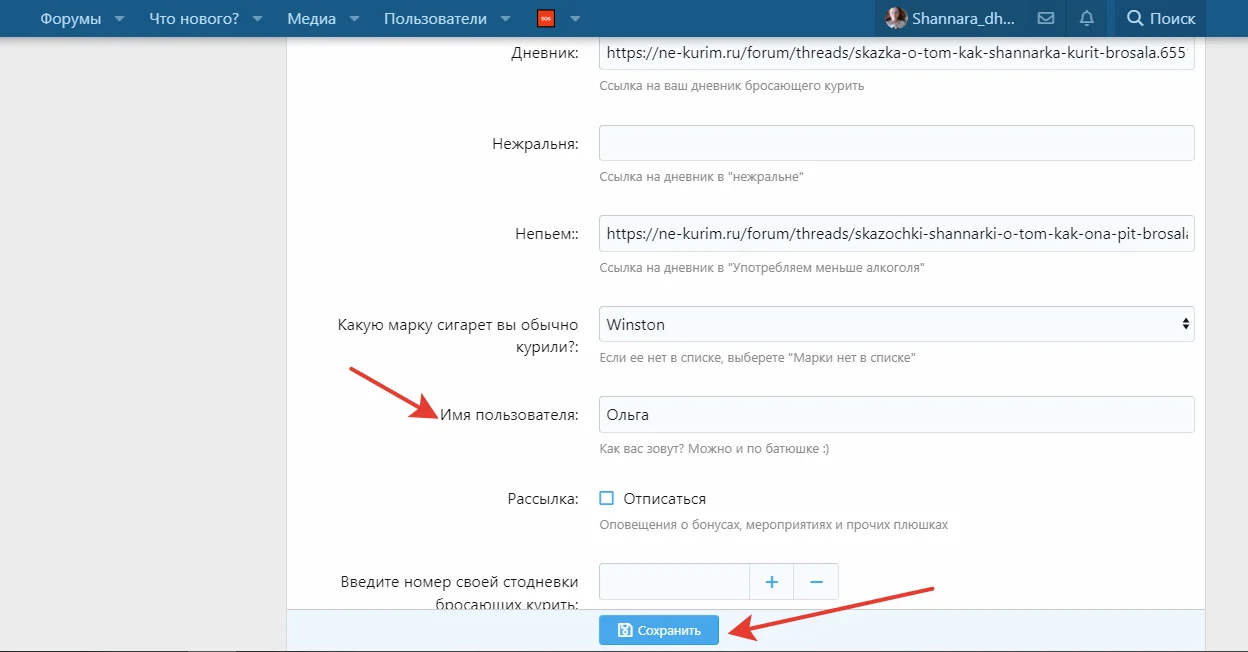
Task: Open the notifications bell icon
Action: point(1087,18)
